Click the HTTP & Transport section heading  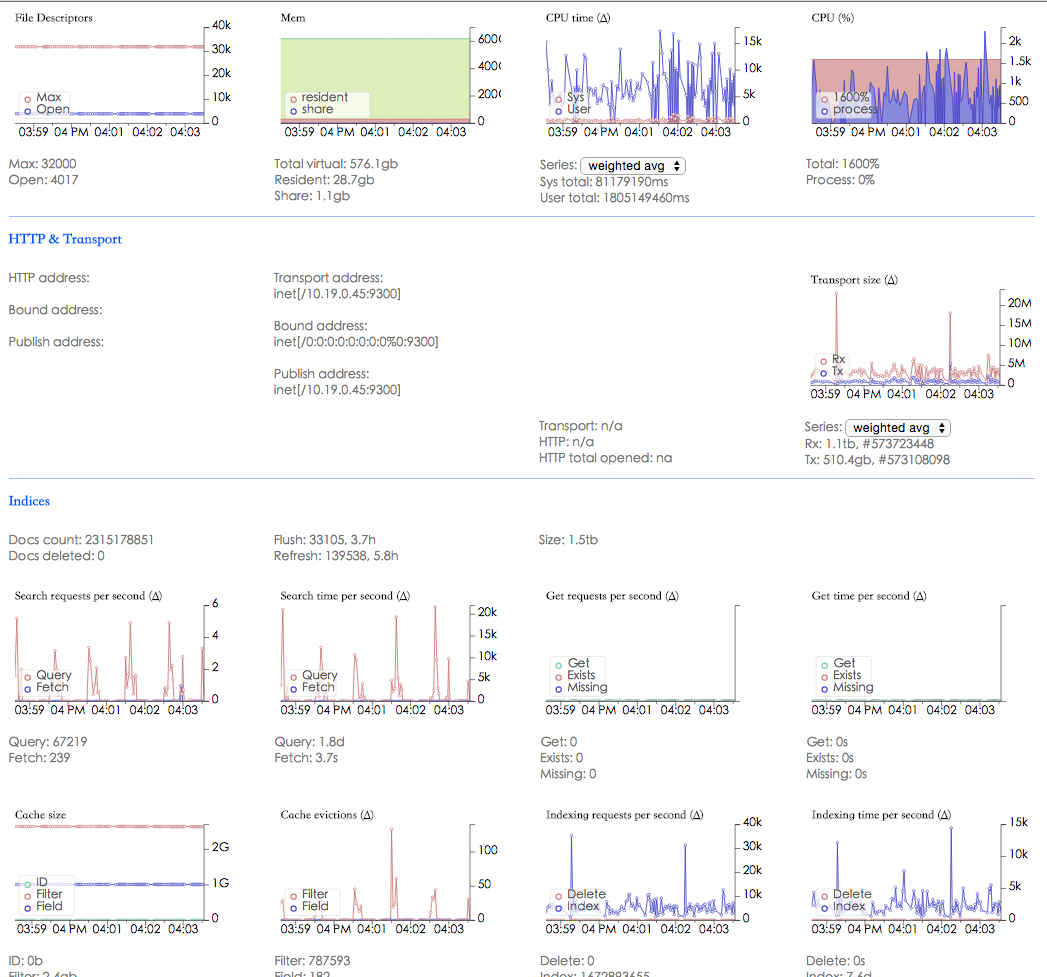point(65,239)
